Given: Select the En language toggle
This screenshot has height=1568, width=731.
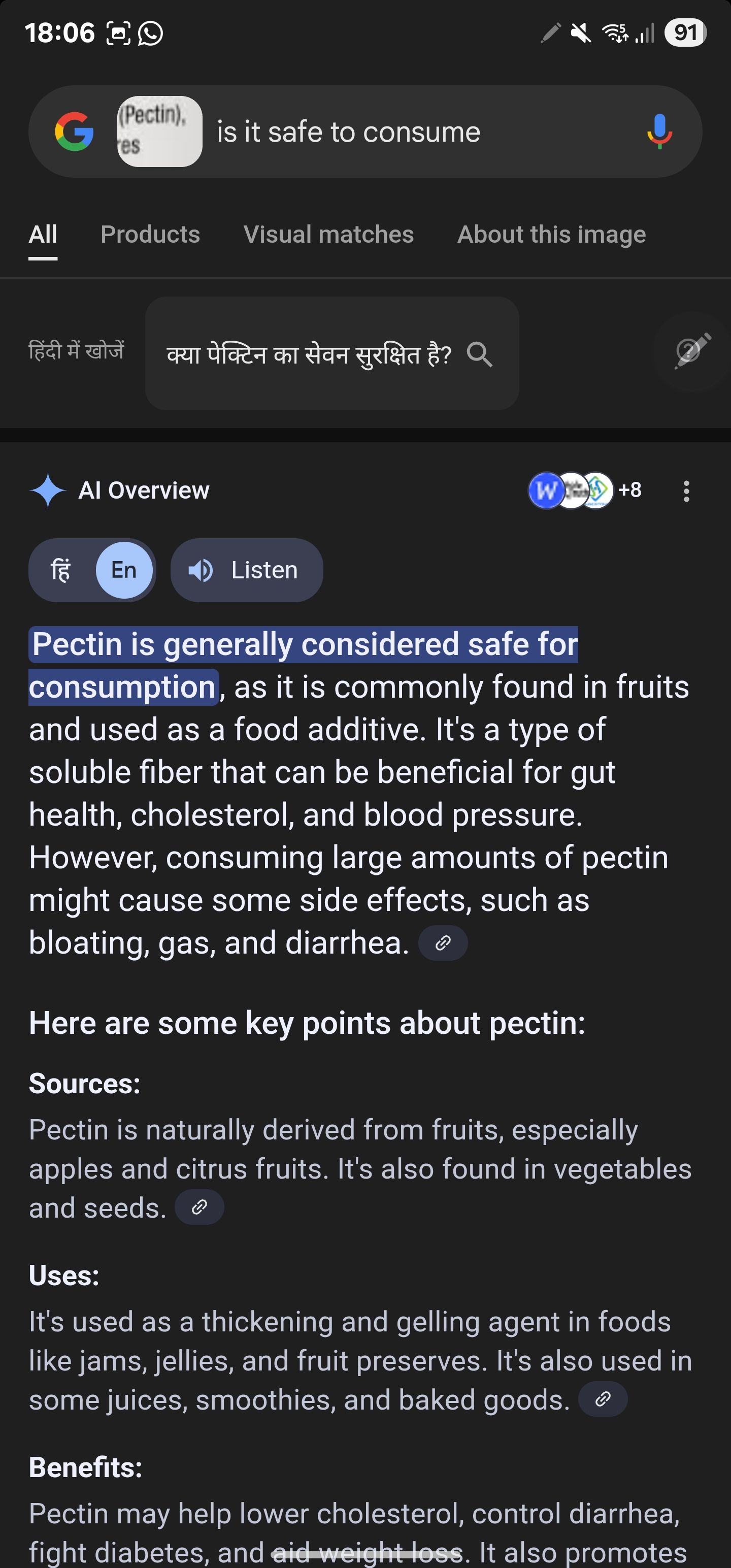Looking at the screenshot, I should tap(124, 570).
